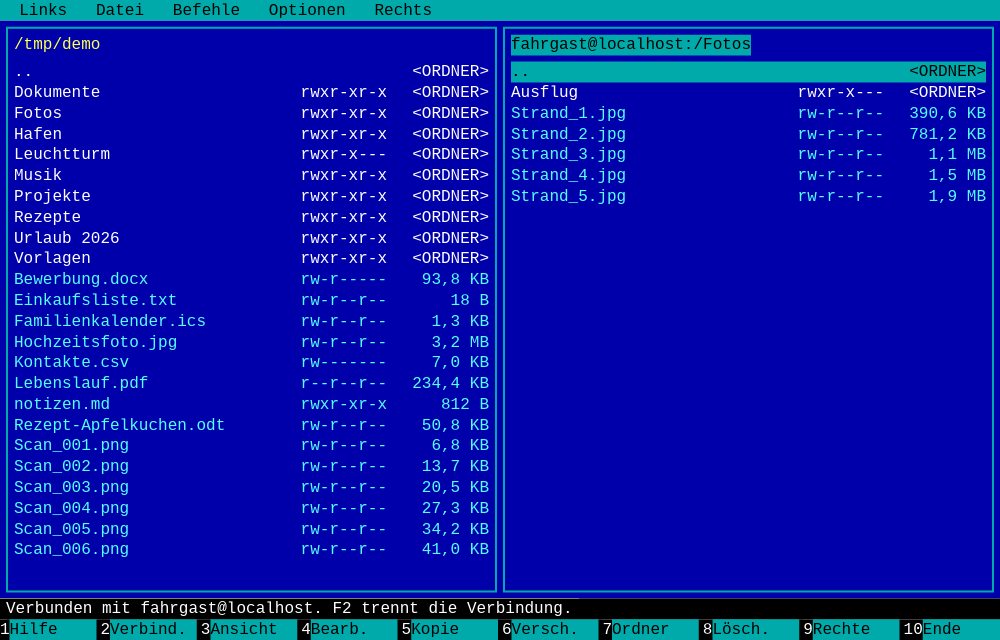Select the file Lebenslauf.pdf

click(x=251, y=383)
